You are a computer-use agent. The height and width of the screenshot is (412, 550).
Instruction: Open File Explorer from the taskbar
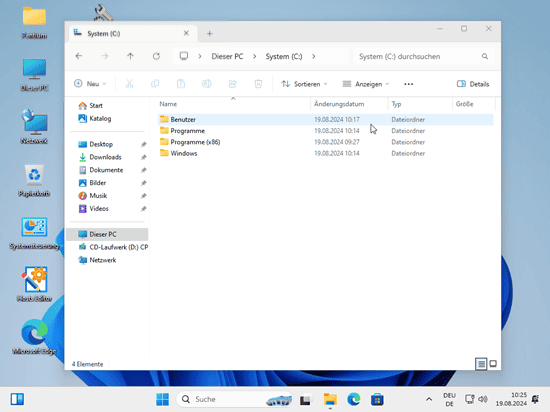pos(330,399)
